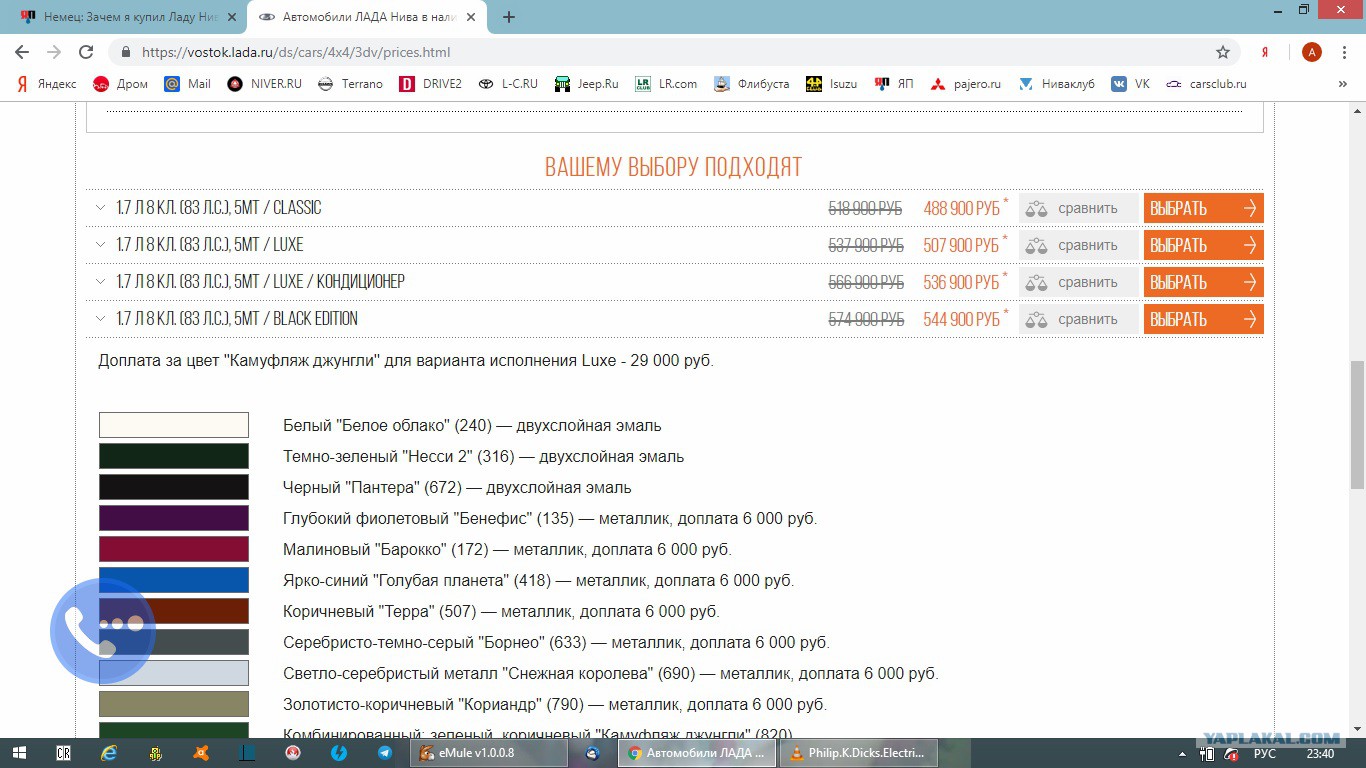Image resolution: width=1366 pixels, height=768 pixels.
Task: Switch to VLC Philip.K.Dicks taskbar window
Action: pyautogui.click(x=860, y=753)
